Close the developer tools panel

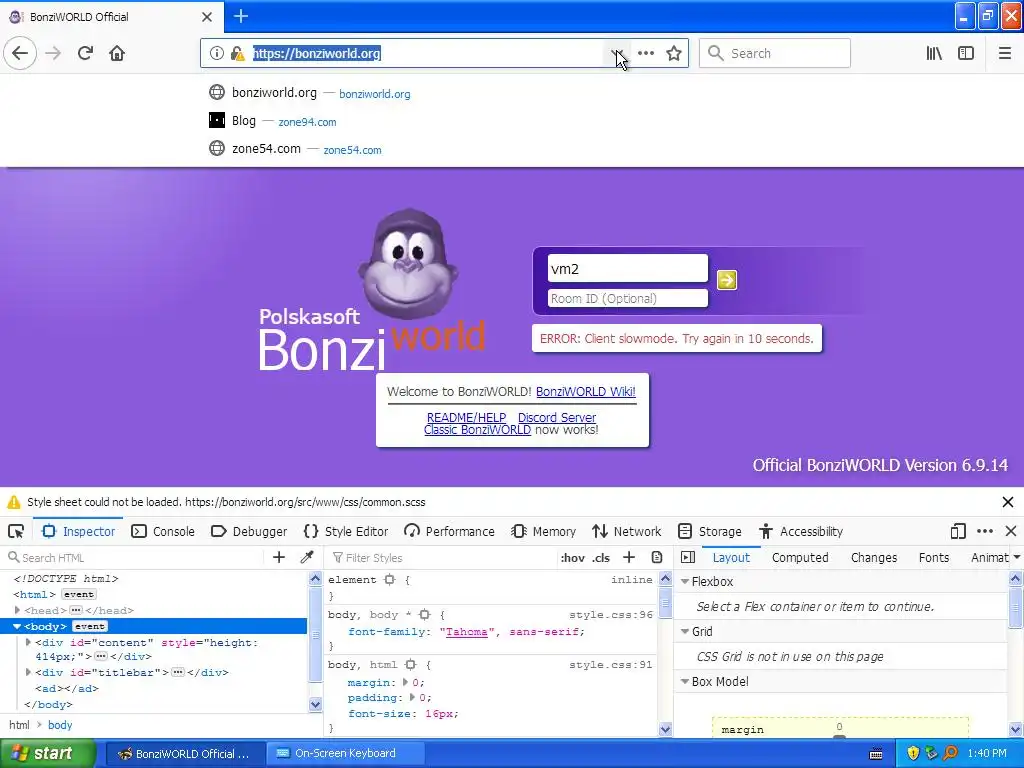1011,532
